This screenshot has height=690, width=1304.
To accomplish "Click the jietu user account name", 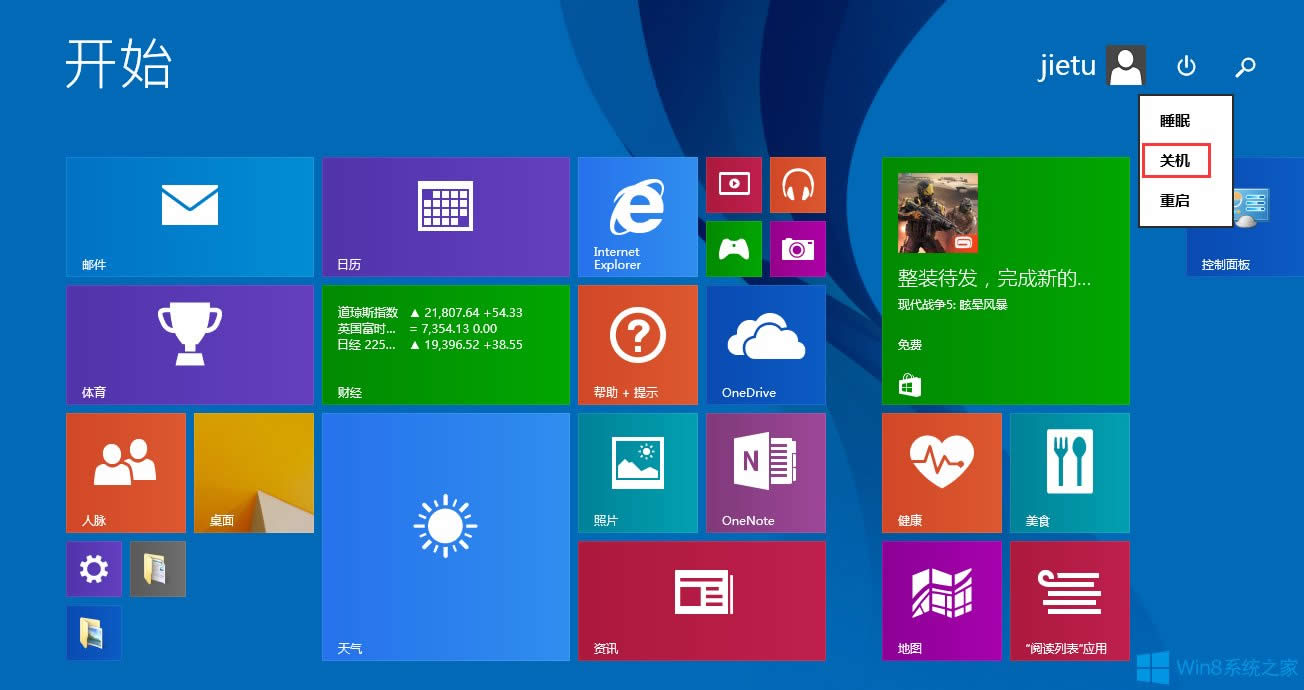I will click(x=1067, y=65).
